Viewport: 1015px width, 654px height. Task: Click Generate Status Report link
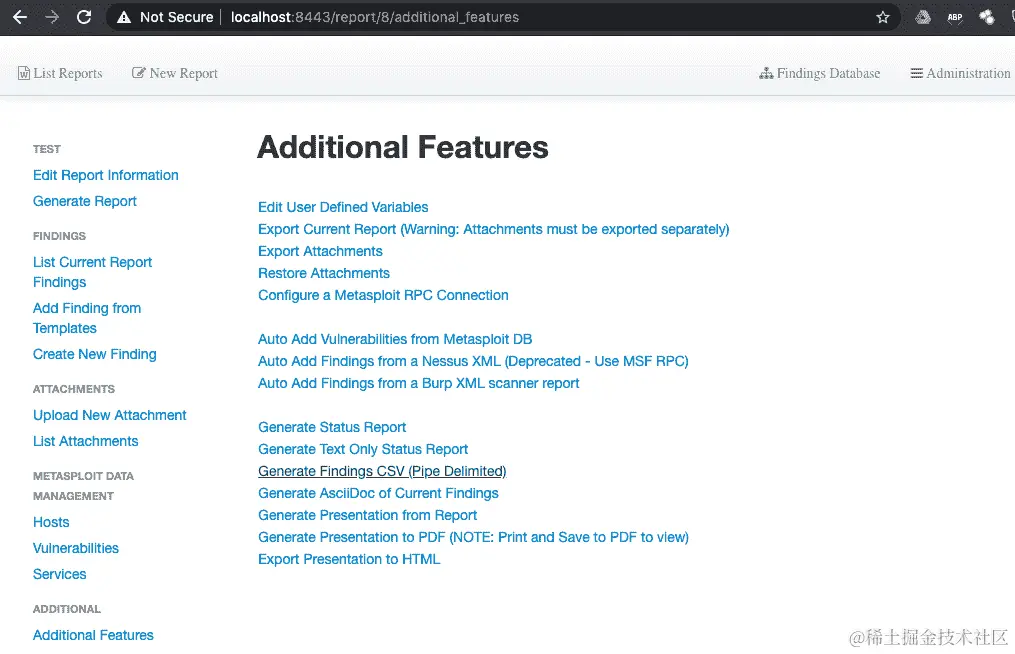tap(332, 427)
